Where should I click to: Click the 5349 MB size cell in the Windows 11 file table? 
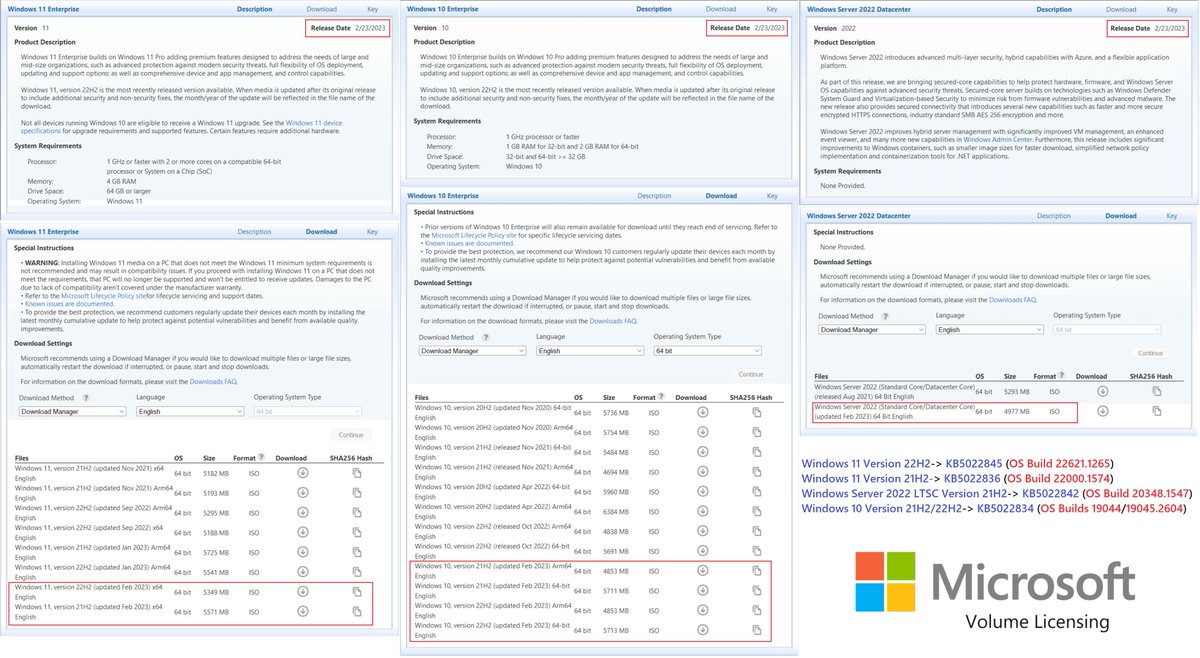tap(216, 592)
